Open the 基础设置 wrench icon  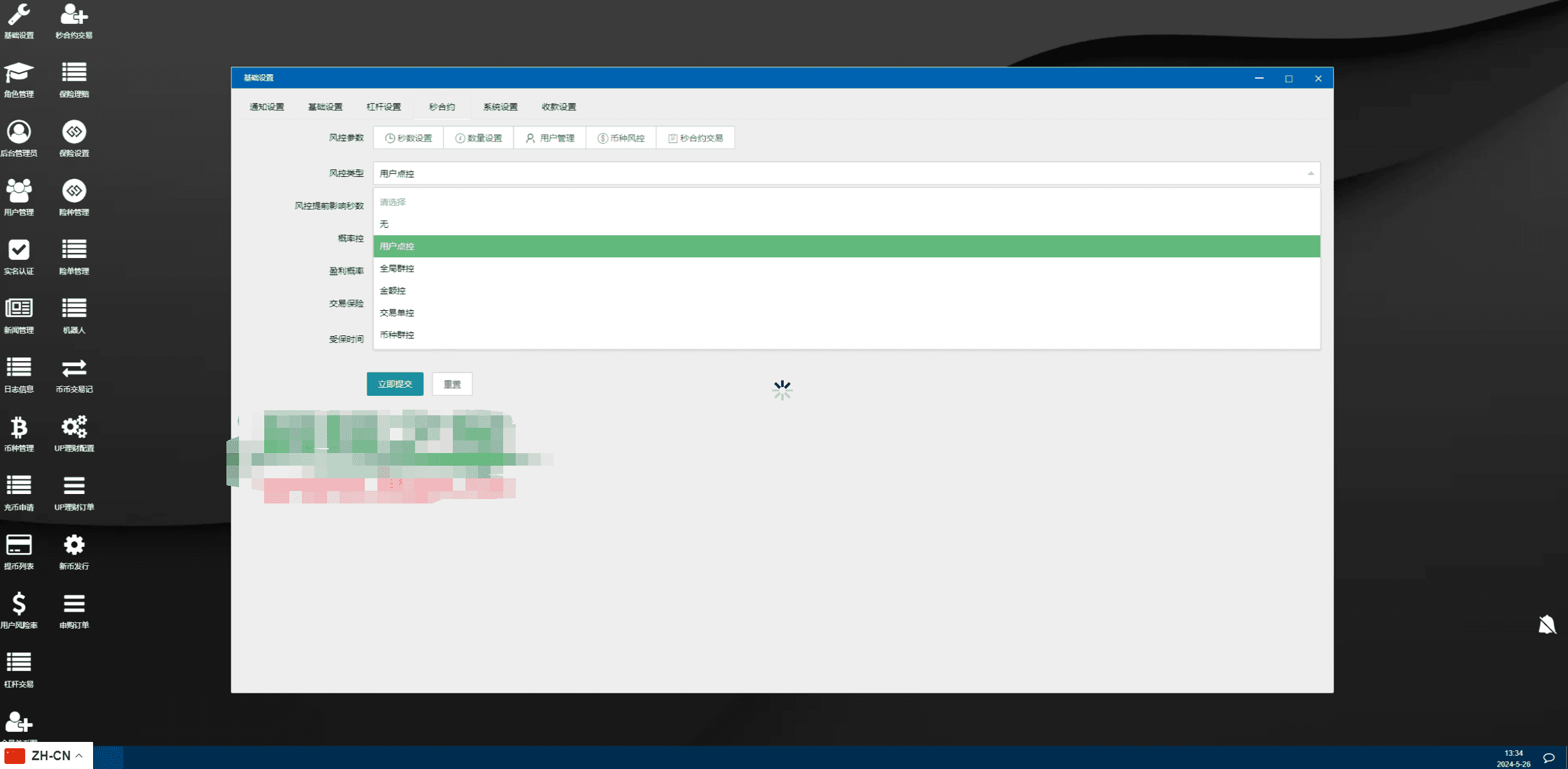pos(19,15)
